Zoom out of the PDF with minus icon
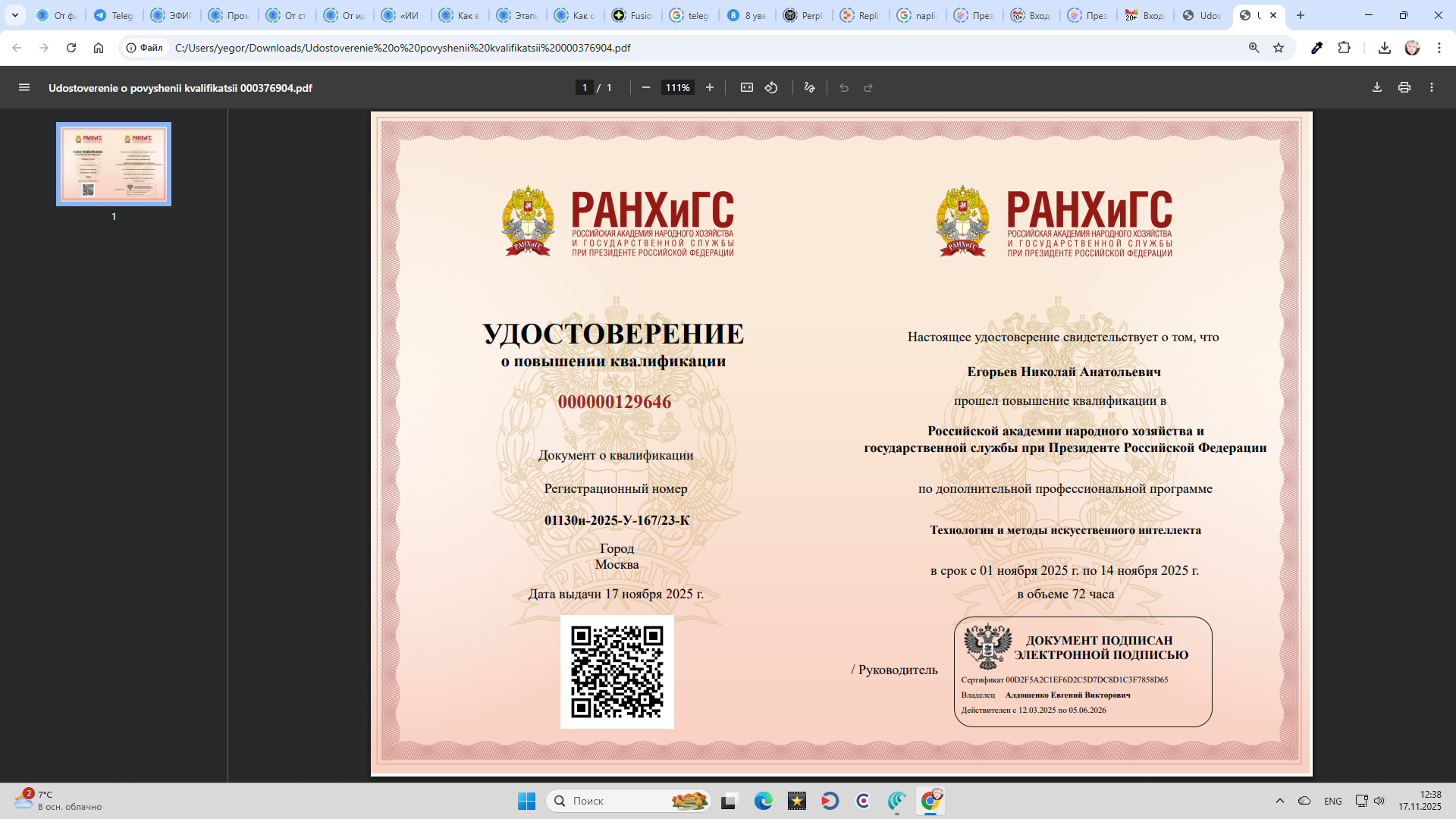Image resolution: width=1456 pixels, height=819 pixels. tap(646, 88)
